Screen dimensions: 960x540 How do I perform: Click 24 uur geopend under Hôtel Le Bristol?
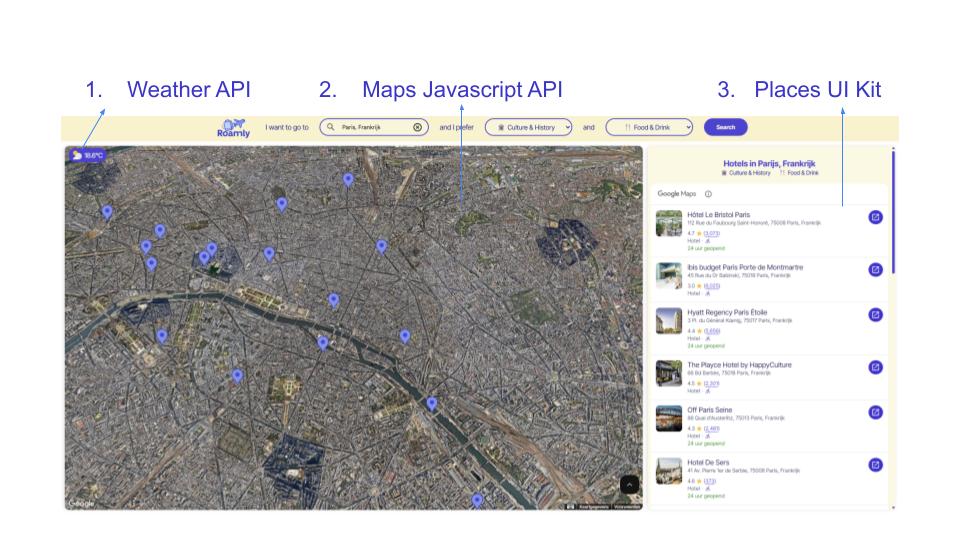pyautogui.click(x=705, y=249)
